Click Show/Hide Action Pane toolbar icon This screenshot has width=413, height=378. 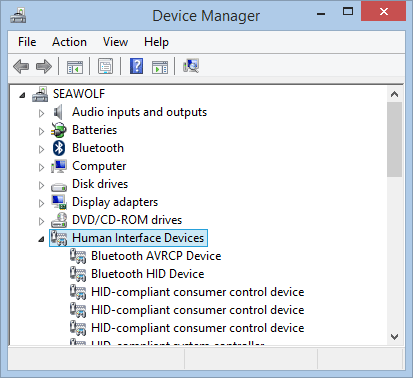click(160, 67)
